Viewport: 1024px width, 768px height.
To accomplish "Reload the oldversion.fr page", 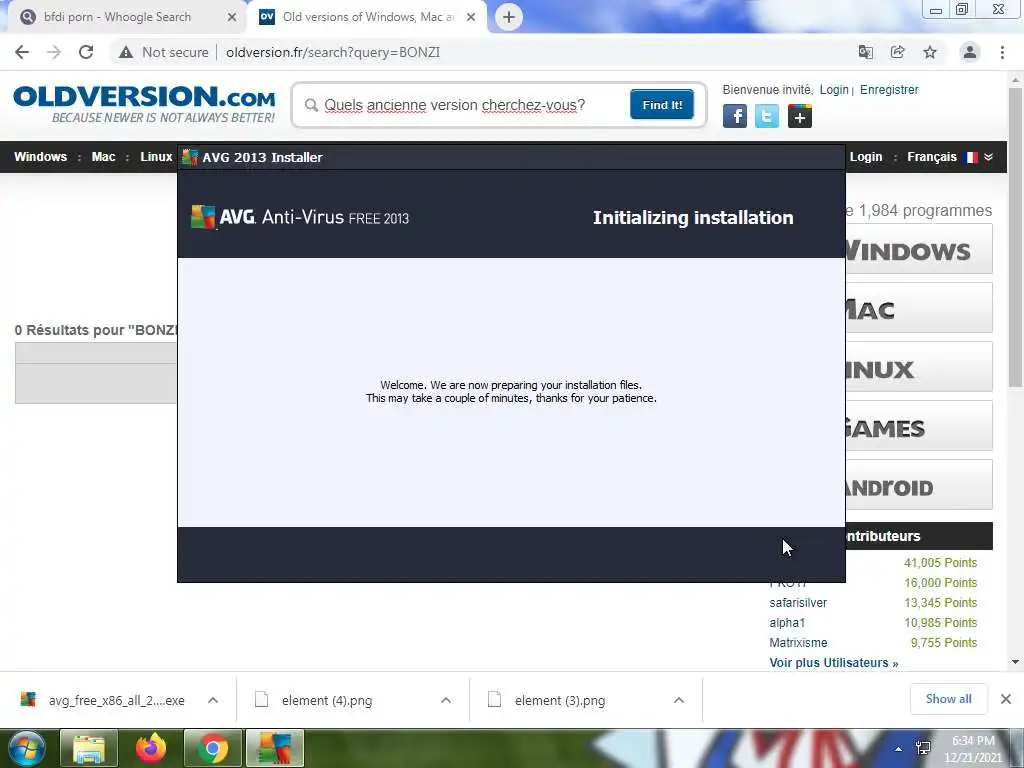I will pyautogui.click(x=86, y=52).
